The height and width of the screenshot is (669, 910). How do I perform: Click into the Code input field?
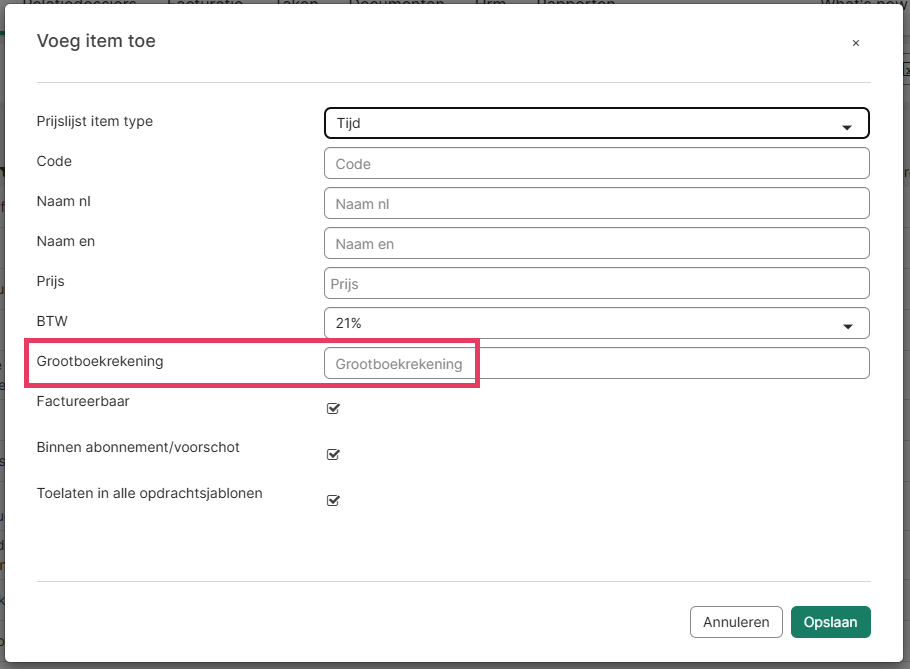point(596,163)
